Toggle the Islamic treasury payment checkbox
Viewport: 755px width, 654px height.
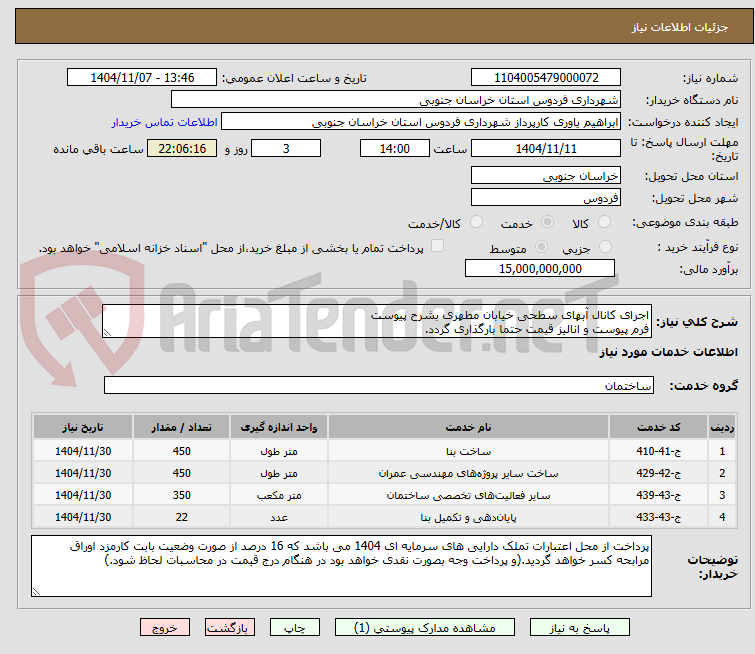pyautogui.click(x=437, y=246)
